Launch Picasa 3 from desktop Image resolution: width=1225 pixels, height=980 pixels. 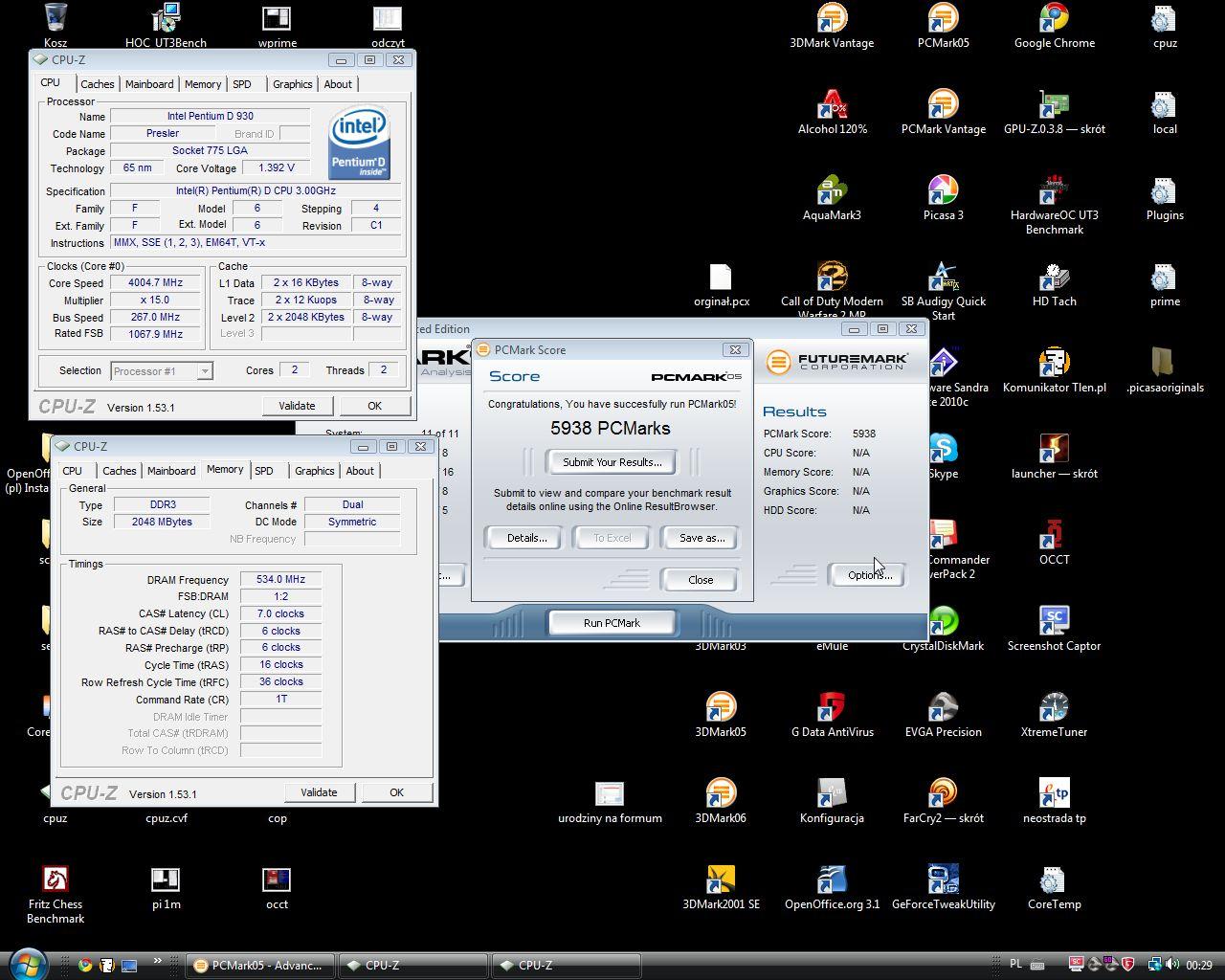click(943, 198)
